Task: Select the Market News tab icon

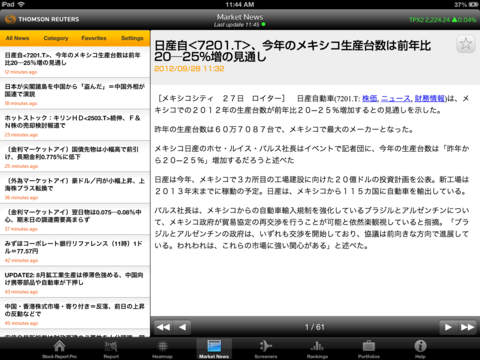Action: (x=214, y=349)
